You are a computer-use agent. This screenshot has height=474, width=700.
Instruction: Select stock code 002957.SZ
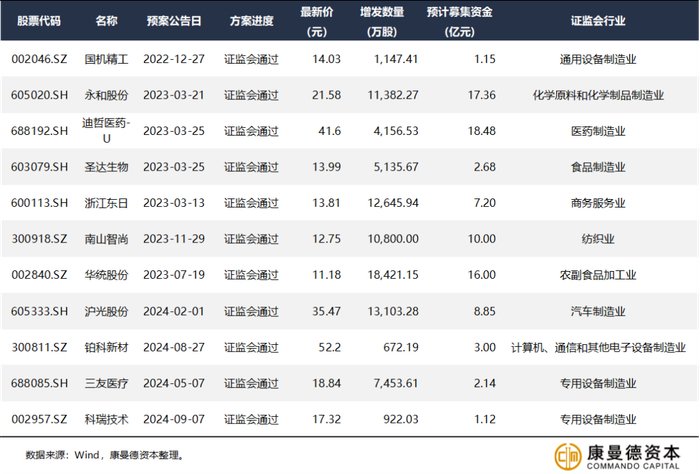click(x=39, y=419)
